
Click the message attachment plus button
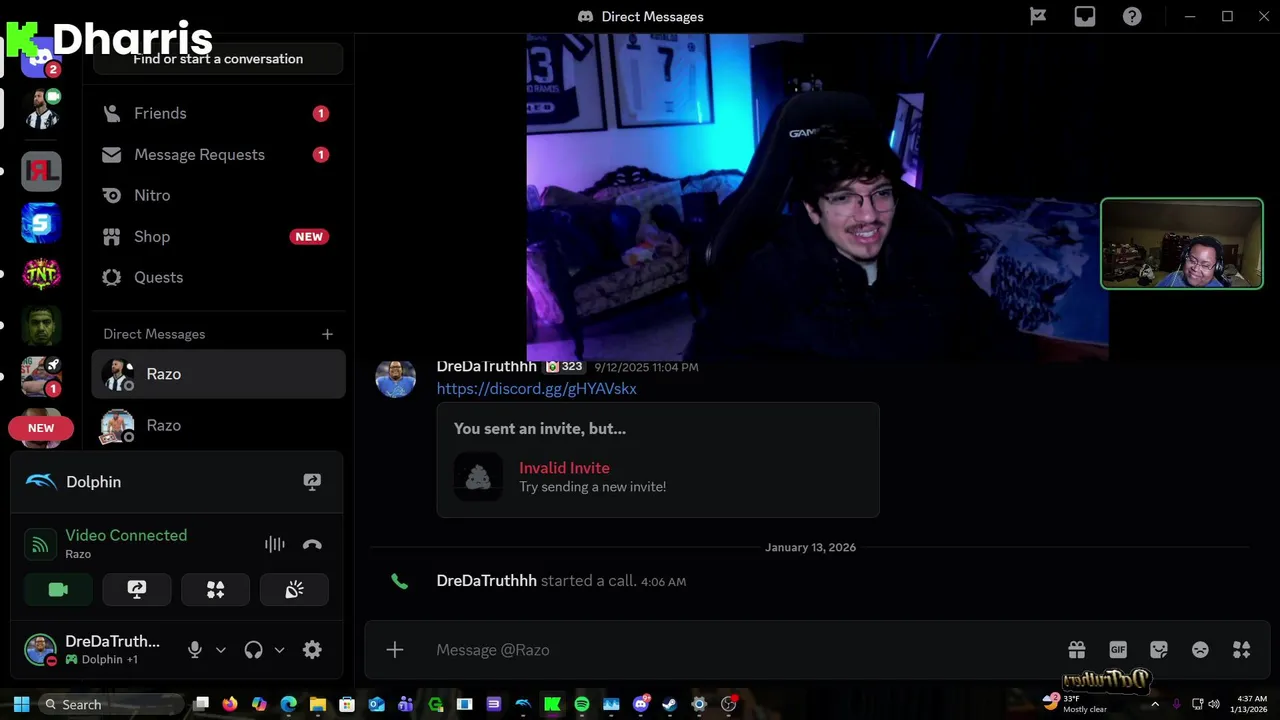coord(395,650)
